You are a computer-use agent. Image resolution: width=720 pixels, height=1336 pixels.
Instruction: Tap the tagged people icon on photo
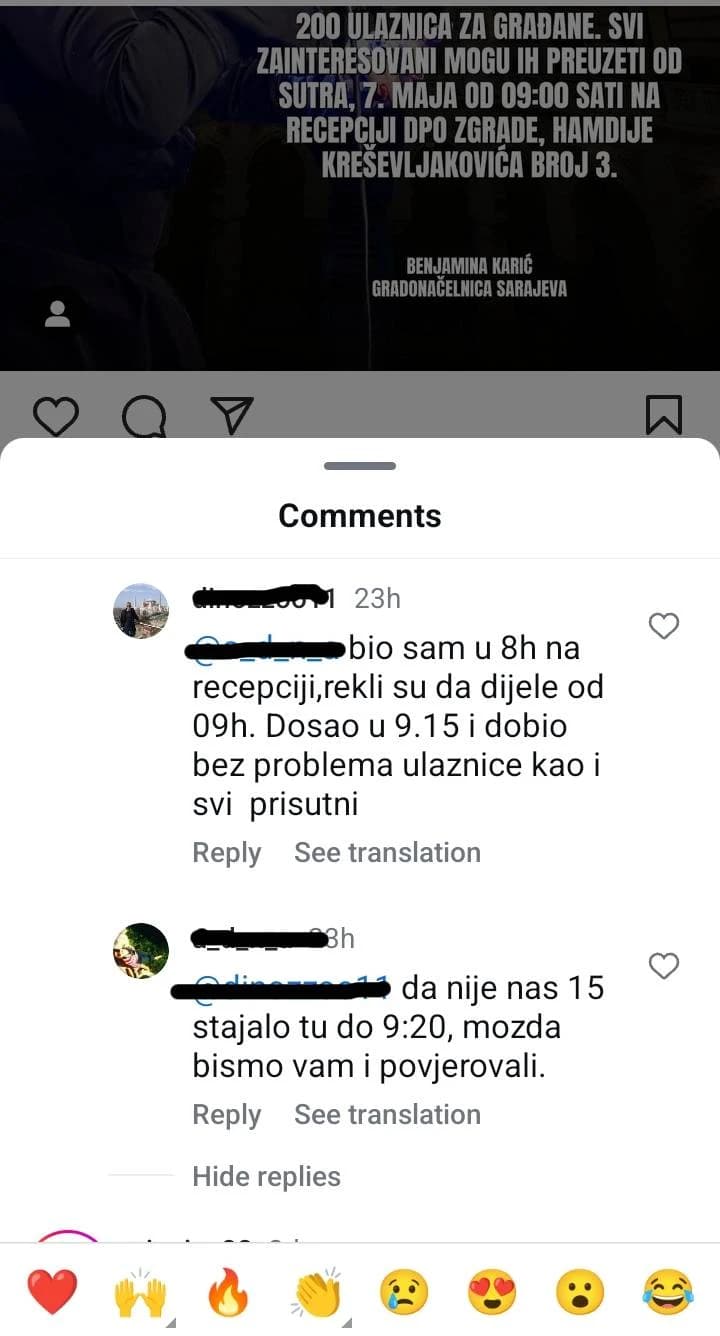[x=58, y=314]
